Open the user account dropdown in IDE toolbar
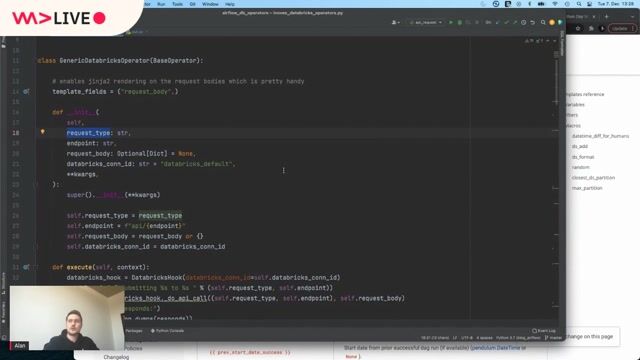The width and height of the screenshot is (640, 360). 396,22
